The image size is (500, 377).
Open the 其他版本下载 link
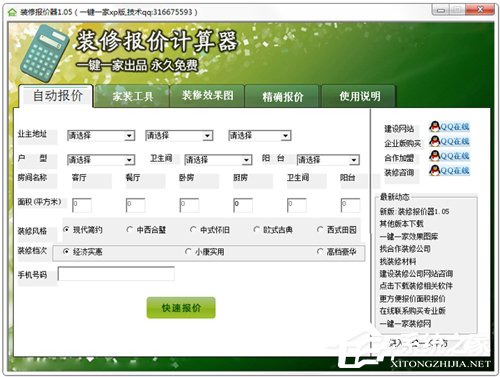[x=401, y=224]
